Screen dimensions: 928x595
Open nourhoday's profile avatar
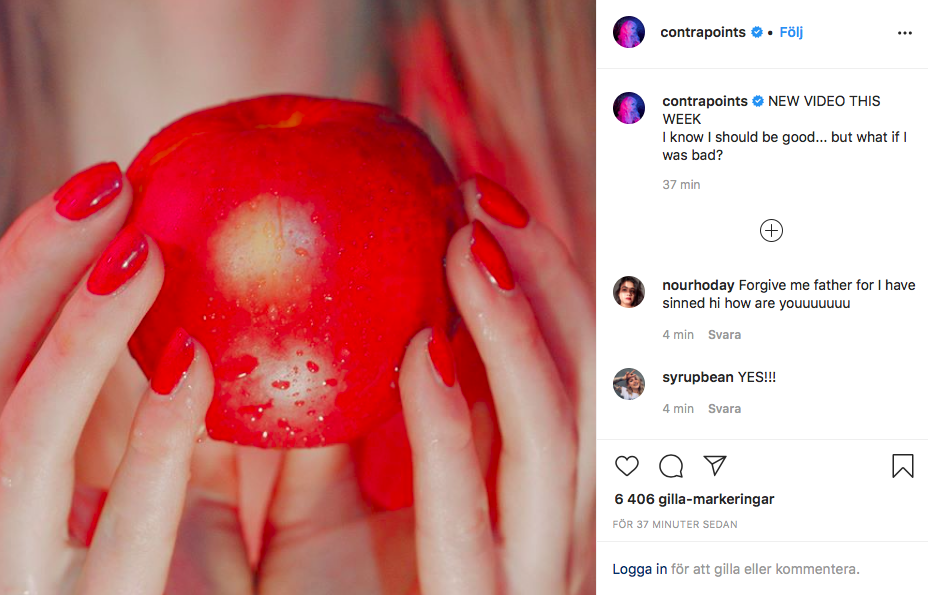[629, 292]
